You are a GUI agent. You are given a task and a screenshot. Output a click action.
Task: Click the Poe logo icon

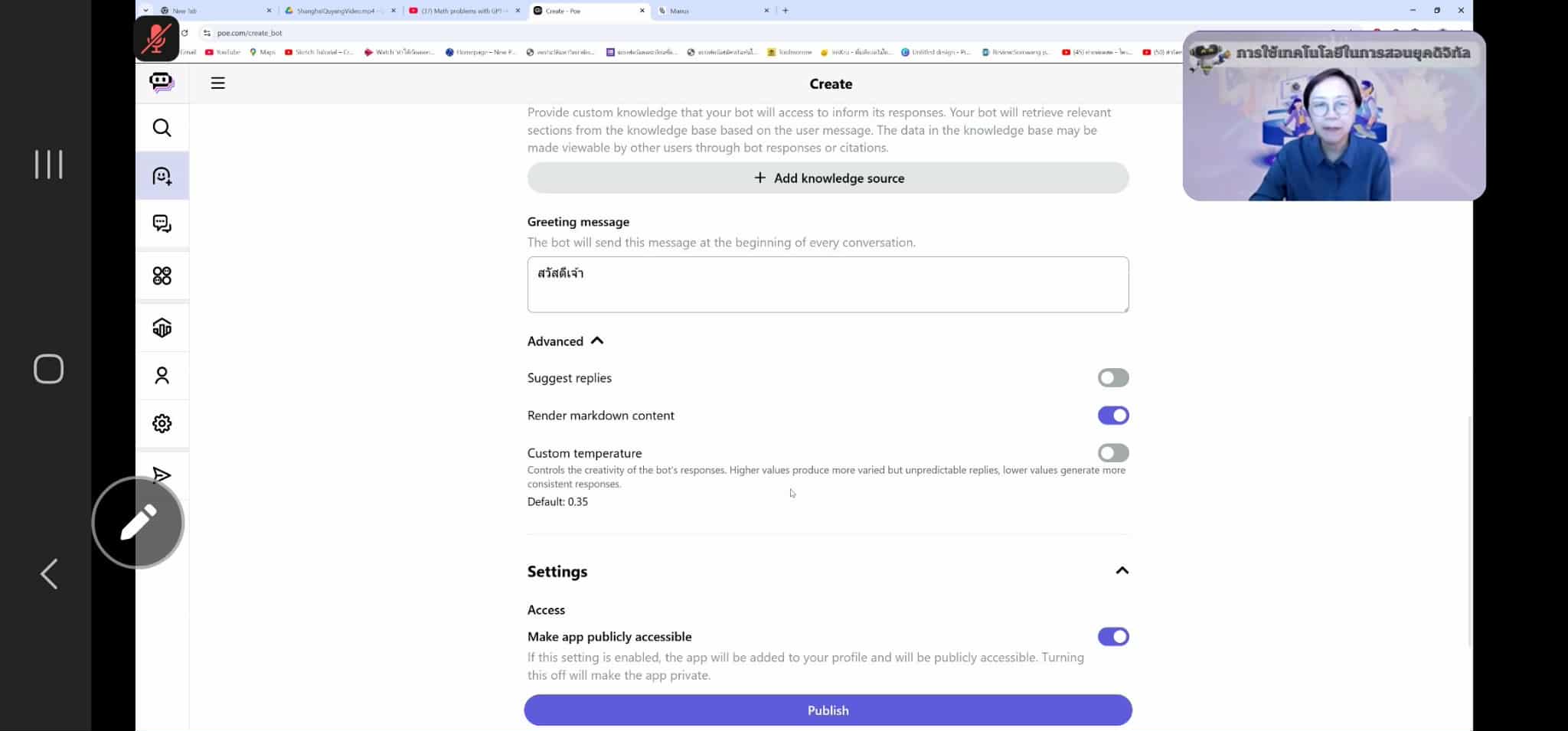pos(162,82)
